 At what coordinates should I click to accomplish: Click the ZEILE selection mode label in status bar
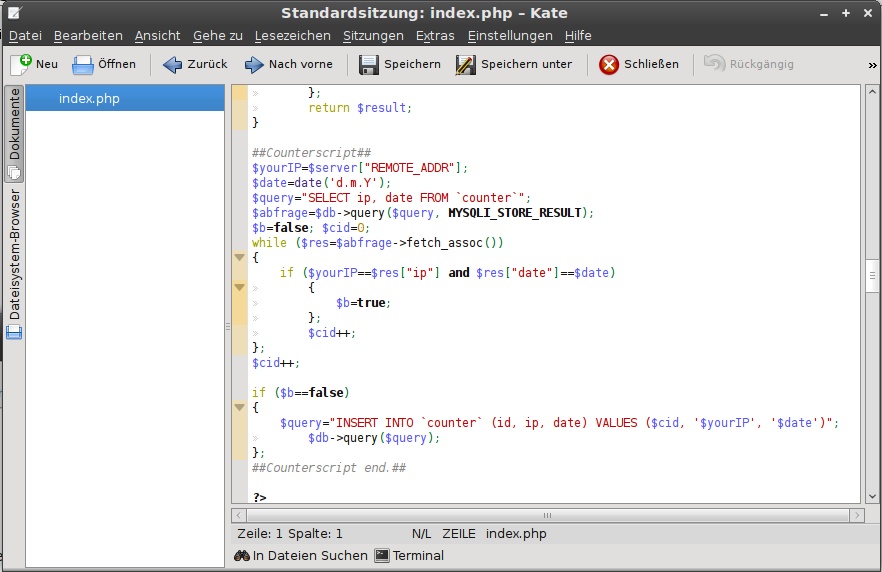[459, 534]
